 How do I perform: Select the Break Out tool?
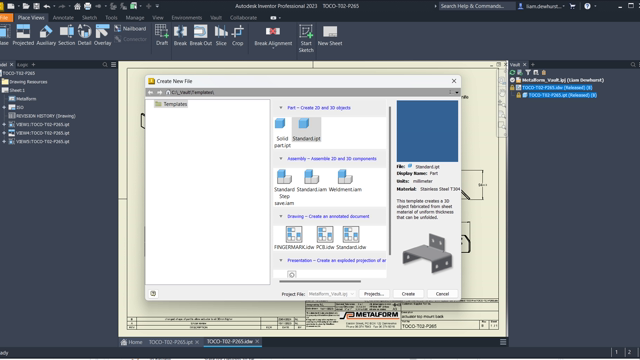coord(200,35)
